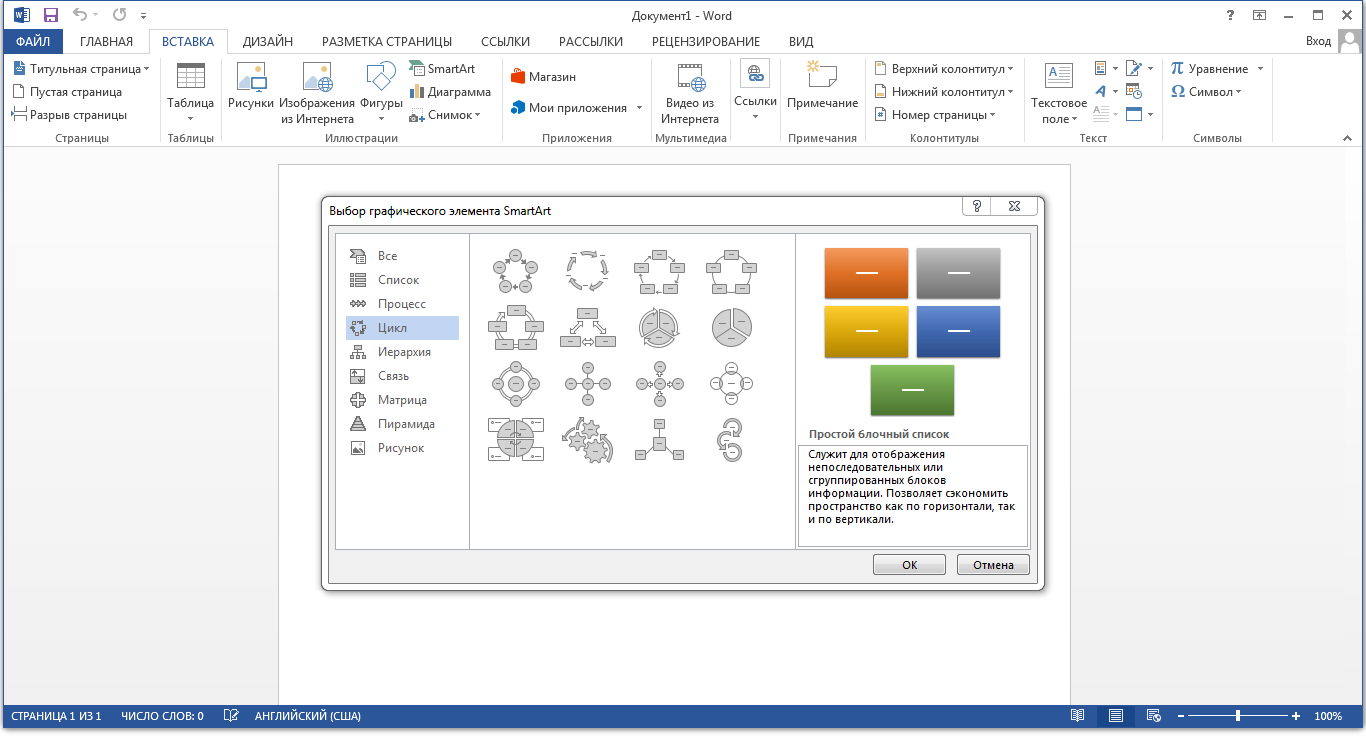The width and height of the screenshot is (1366, 736).
Task: Confirm SmartArt selection with ОК
Action: coord(908,564)
